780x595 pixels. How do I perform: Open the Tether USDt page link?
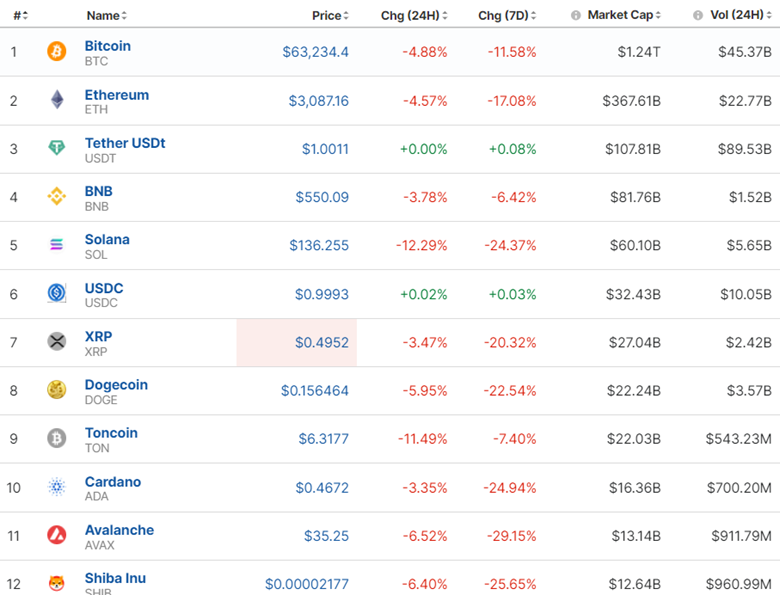click(x=125, y=143)
